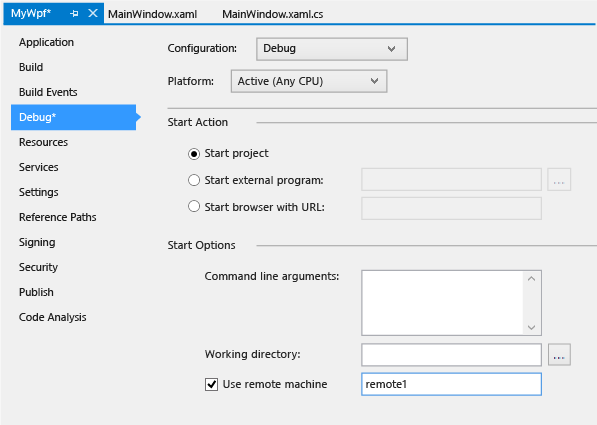Switch to the MainWindow.xaml tab
This screenshot has height=425, width=597.
[153, 14]
